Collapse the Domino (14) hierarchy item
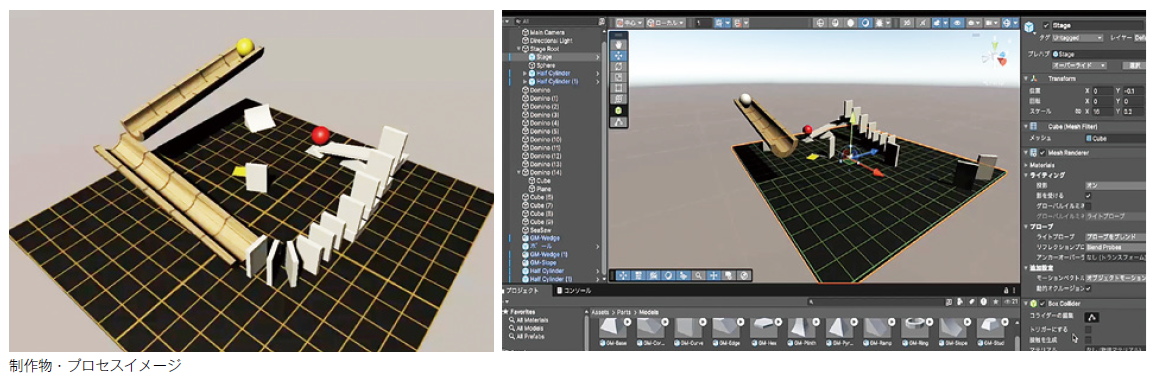This screenshot has width=1155, height=382. (519, 172)
